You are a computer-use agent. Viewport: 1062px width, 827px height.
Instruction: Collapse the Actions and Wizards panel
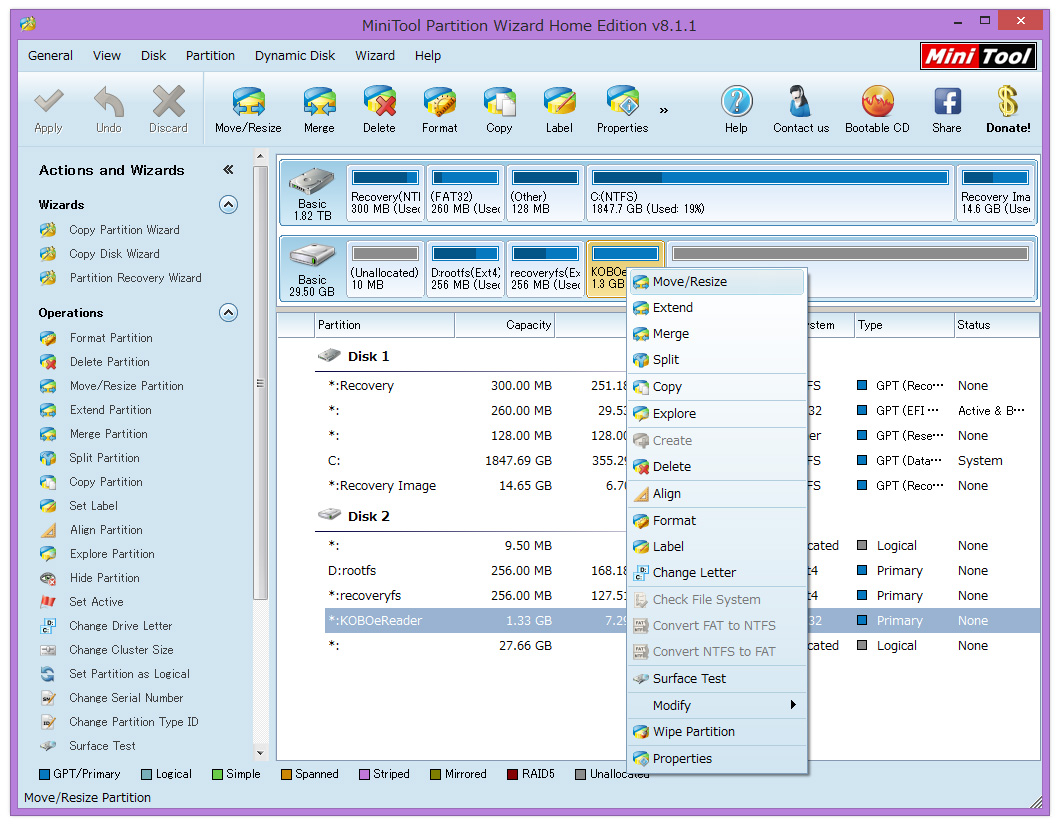(x=228, y=169)
